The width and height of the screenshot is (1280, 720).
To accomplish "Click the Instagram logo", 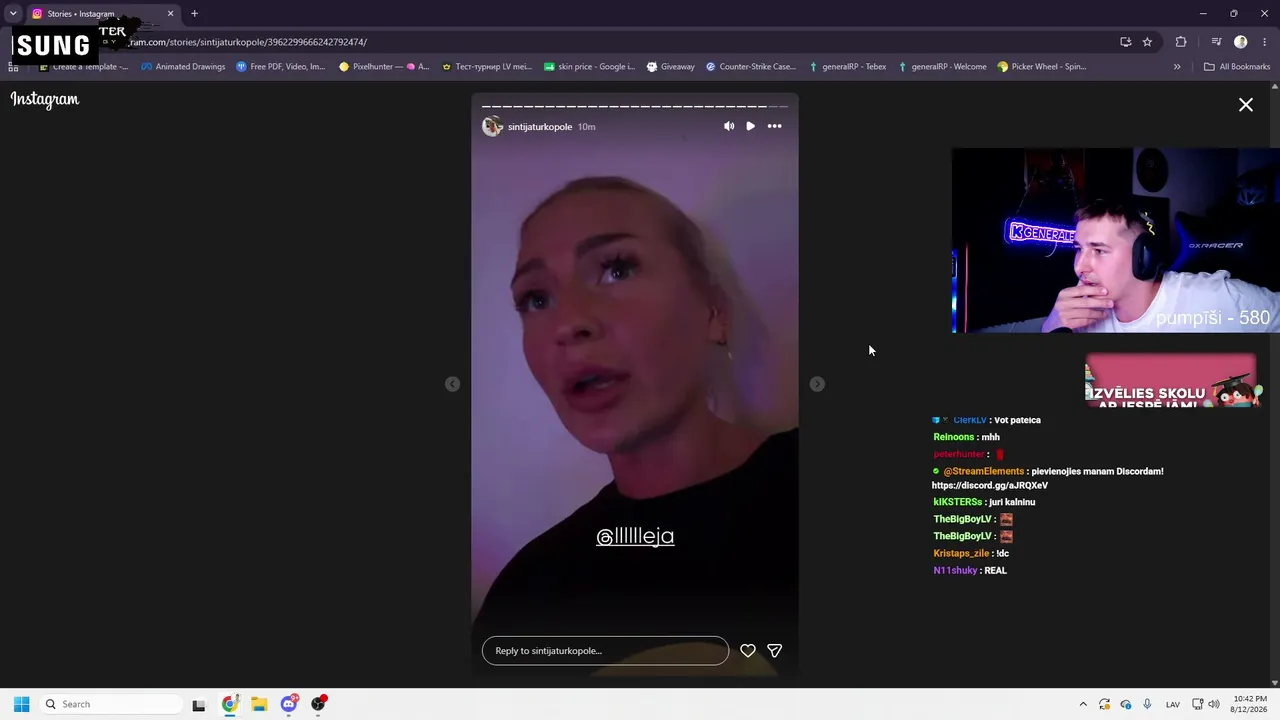I will point(45,99).
